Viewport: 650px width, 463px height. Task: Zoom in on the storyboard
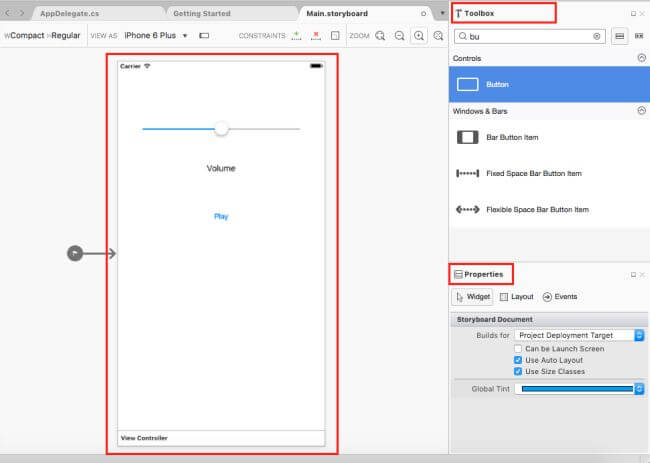point(419,36)
